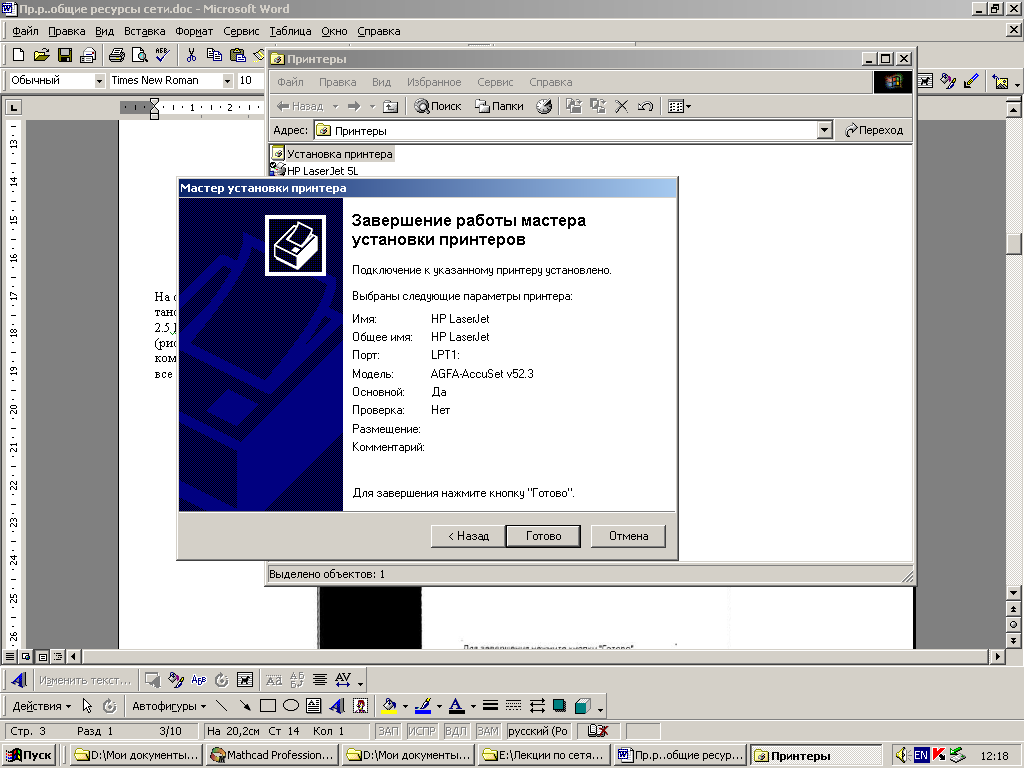Open the Действия actions dropdown
This screenshot has height=768, width=1024.
[42, 706]
